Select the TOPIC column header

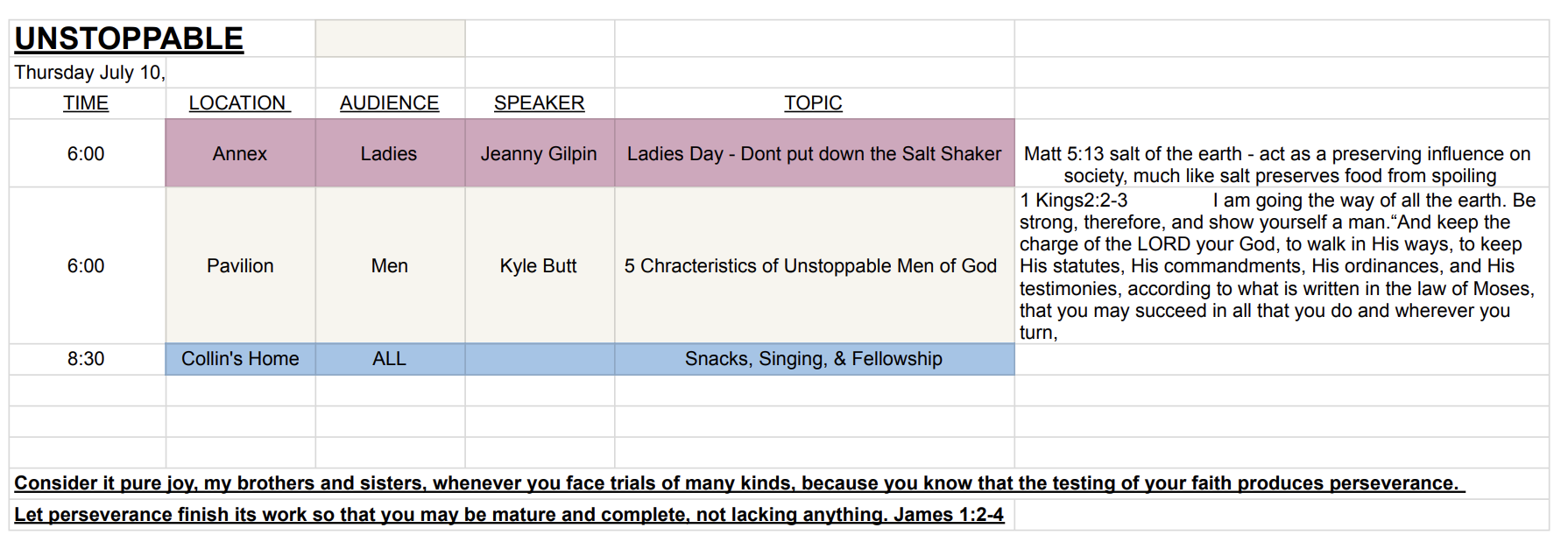[813, 103]
